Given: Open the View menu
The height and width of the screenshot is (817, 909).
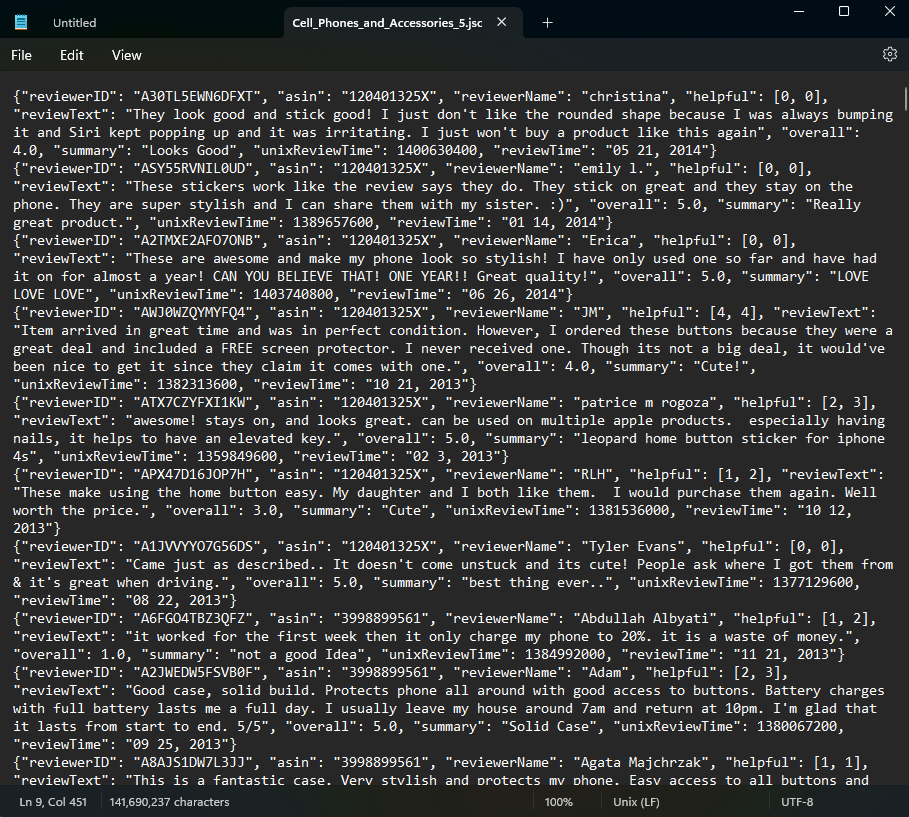Looking at the screenshot, I should point(126,55).
